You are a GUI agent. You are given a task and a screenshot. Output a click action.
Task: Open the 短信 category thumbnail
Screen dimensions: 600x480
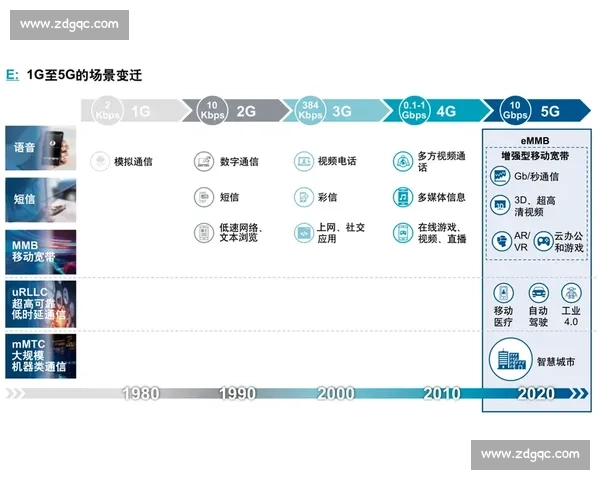41,200
